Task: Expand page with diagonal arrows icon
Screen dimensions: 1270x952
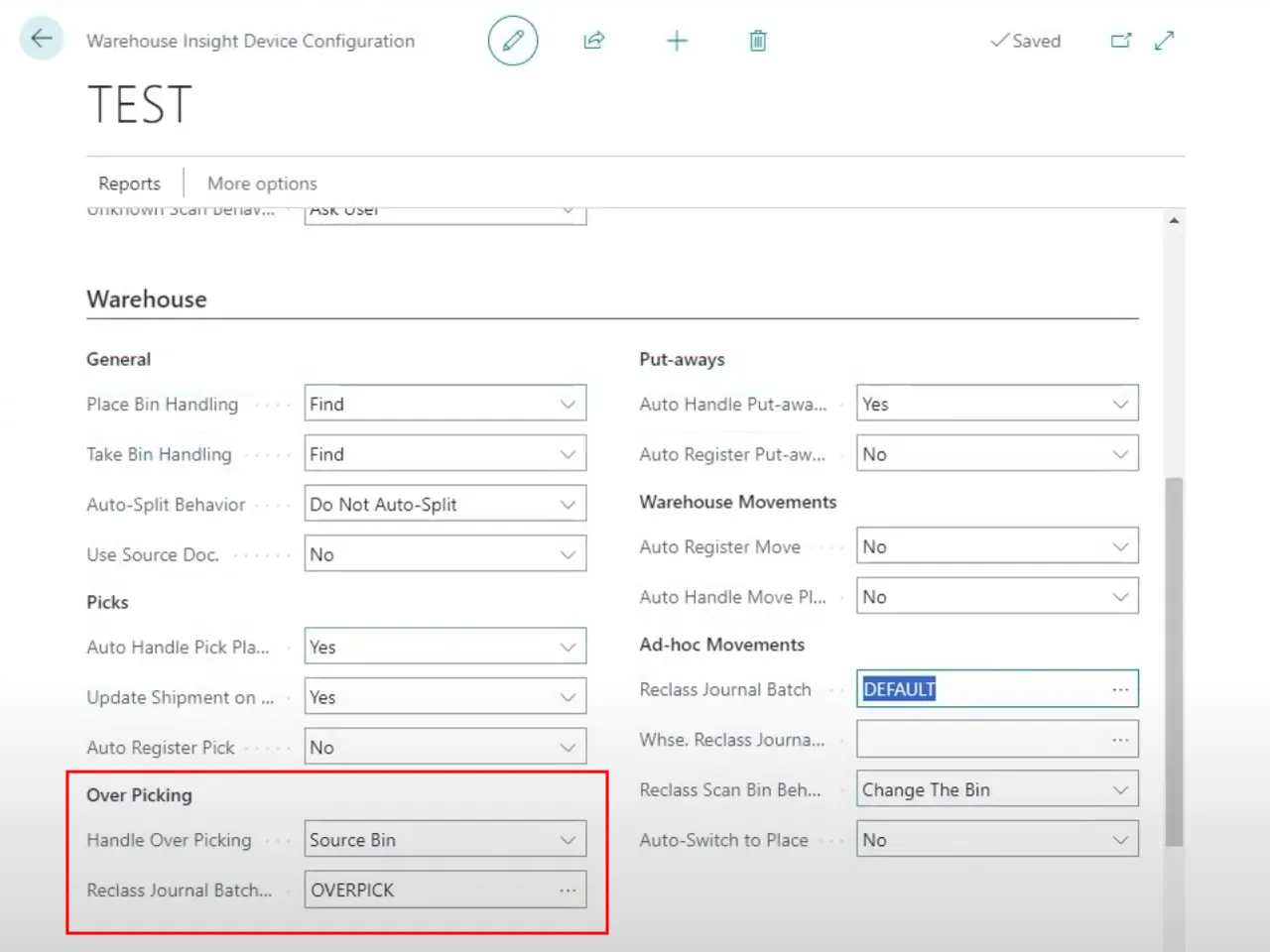Action: (x=1165, y=41)
